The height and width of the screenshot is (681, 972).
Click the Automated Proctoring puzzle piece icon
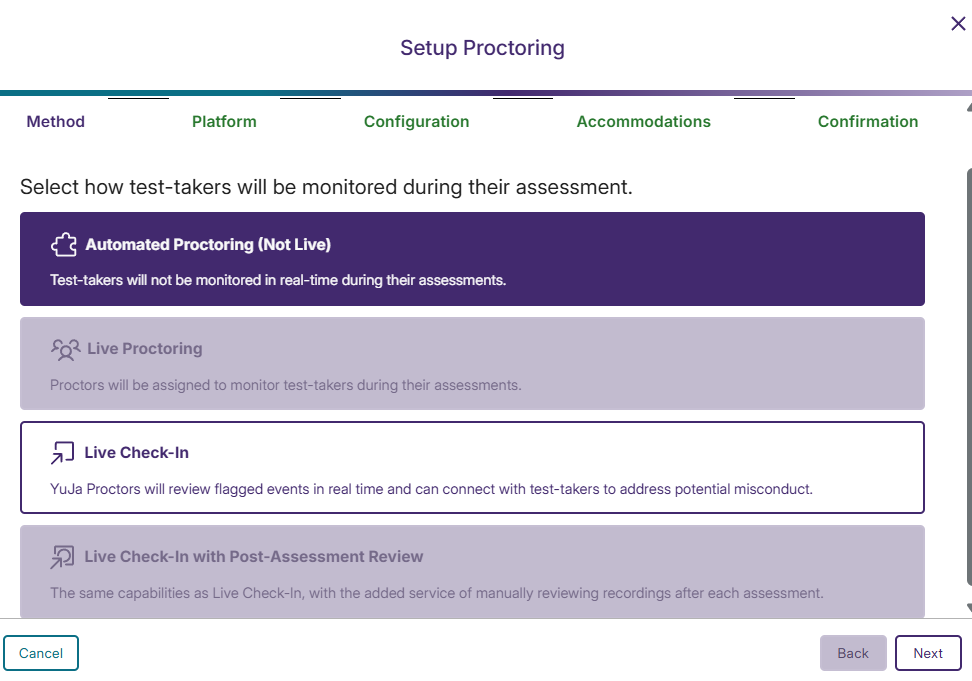click(x=64, y=243)
